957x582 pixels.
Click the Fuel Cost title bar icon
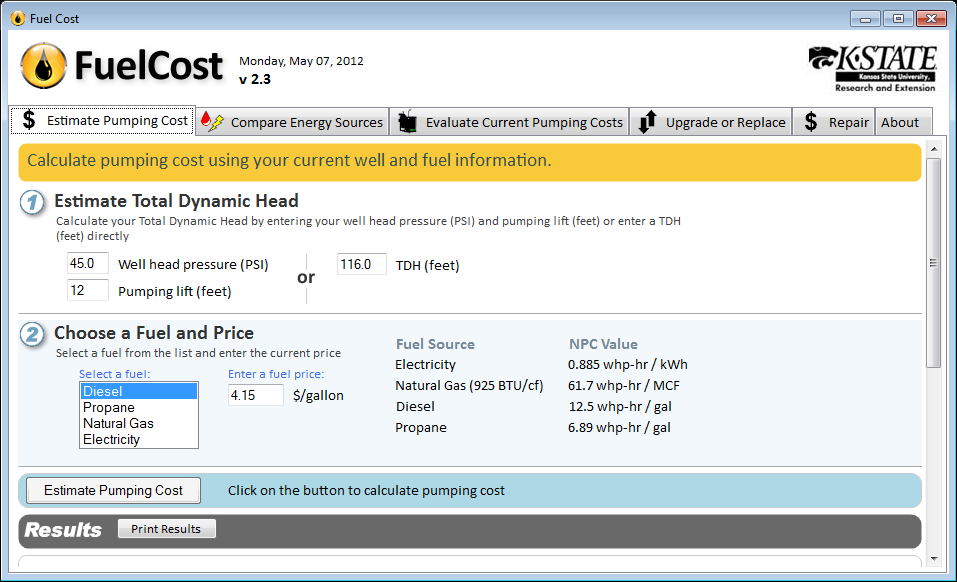coord(18,18)
